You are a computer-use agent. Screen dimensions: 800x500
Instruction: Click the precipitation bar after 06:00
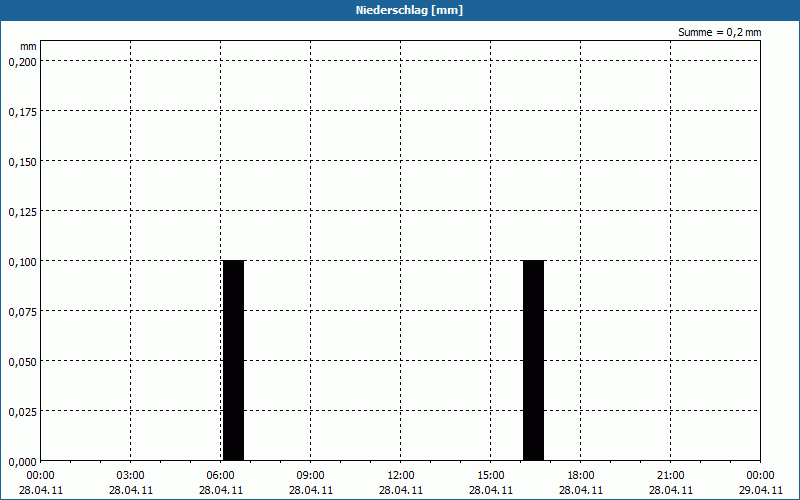(233, 360)
